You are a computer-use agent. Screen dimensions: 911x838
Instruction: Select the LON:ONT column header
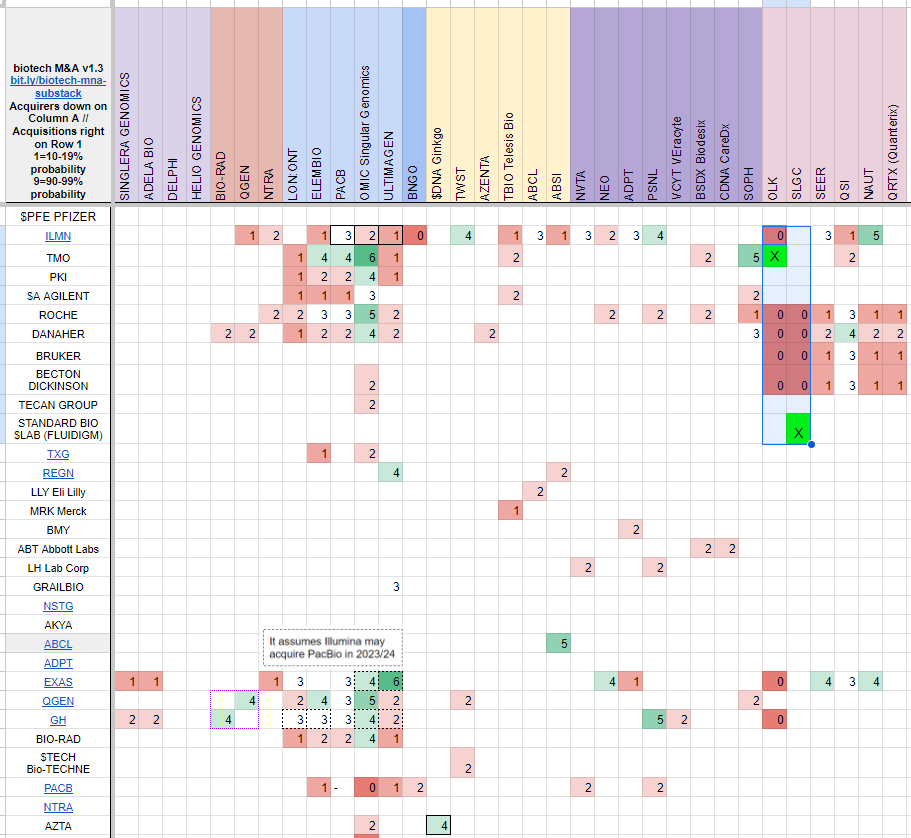click(294, 105)
